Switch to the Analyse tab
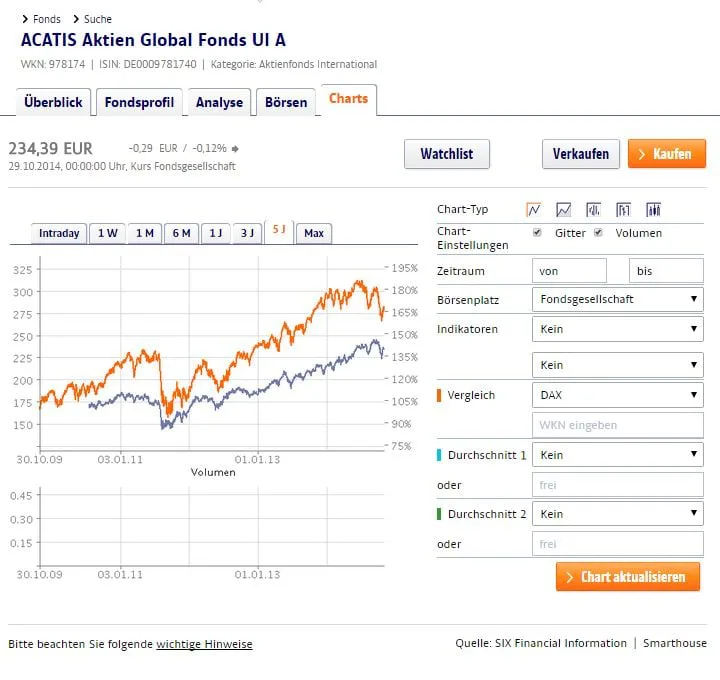 [219, 102]
